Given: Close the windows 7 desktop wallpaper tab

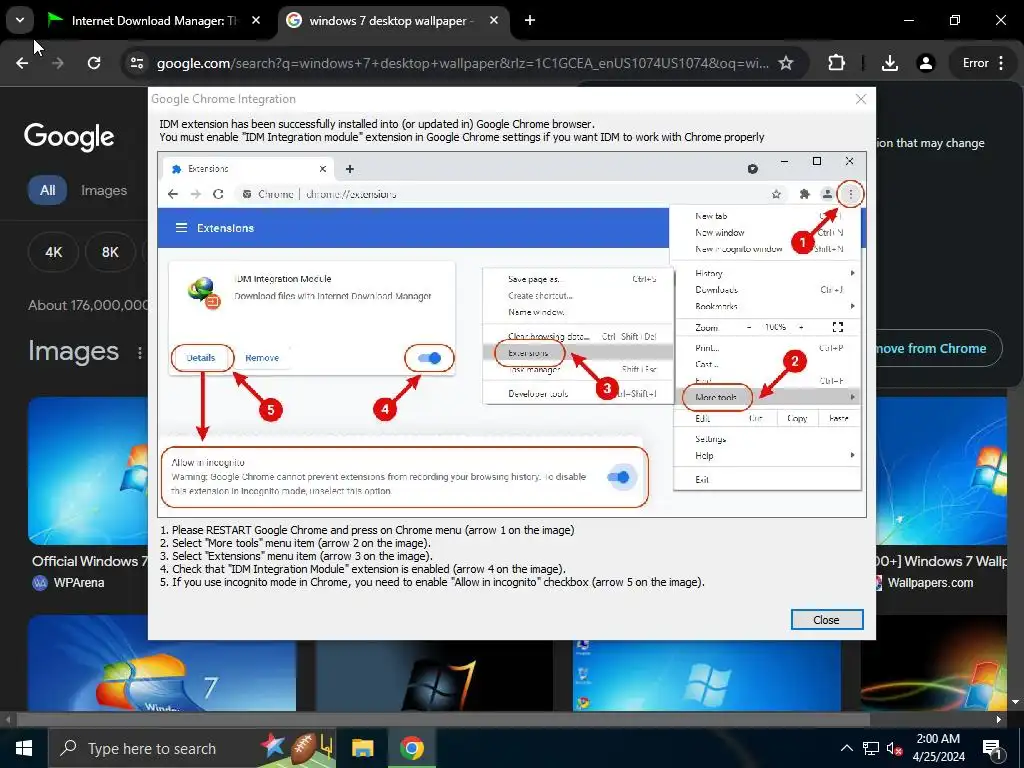Looking at the screenshot, I should pyautogui.click(x=494, y=21).
